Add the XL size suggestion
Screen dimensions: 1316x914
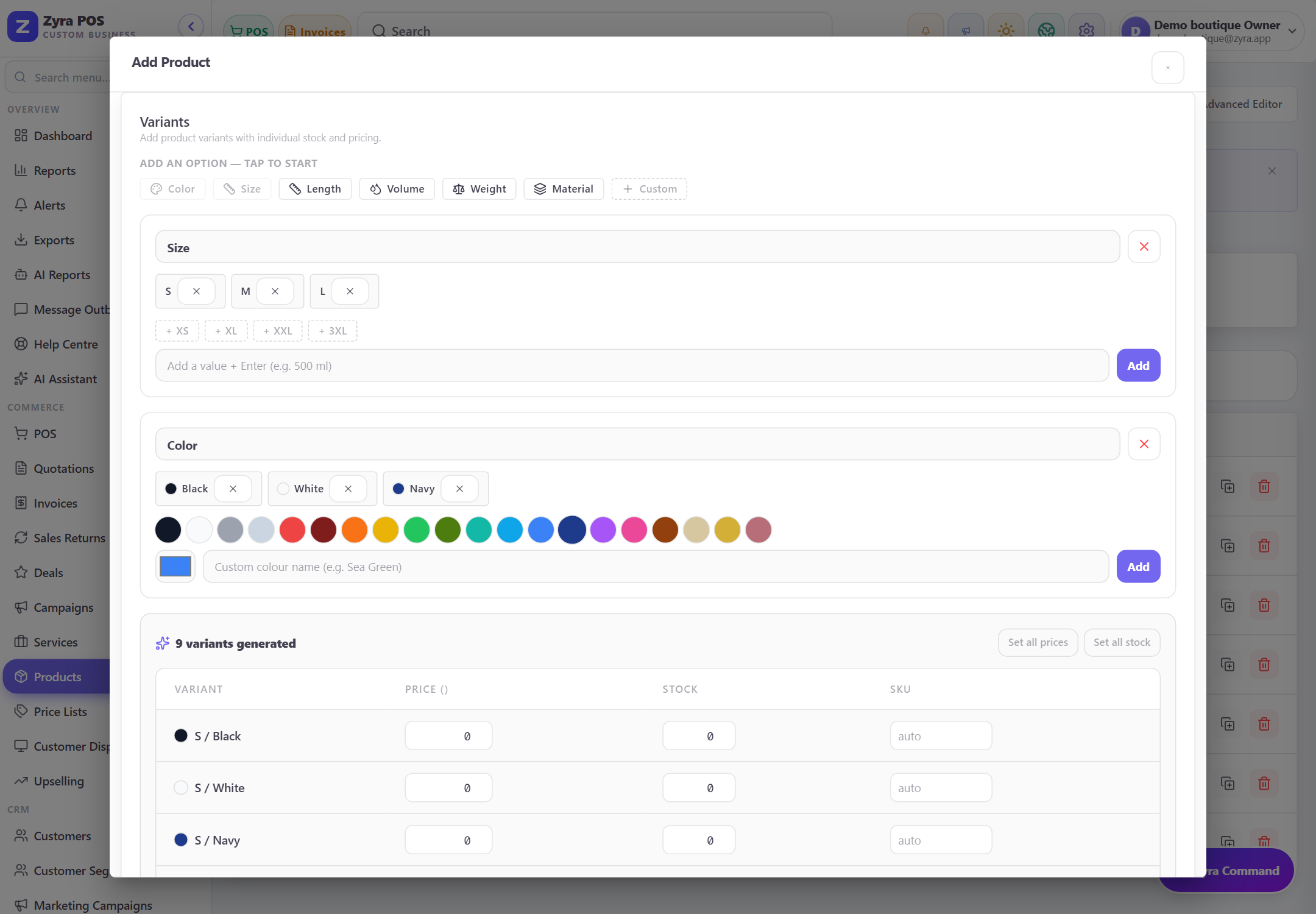(x=226, y=331)
